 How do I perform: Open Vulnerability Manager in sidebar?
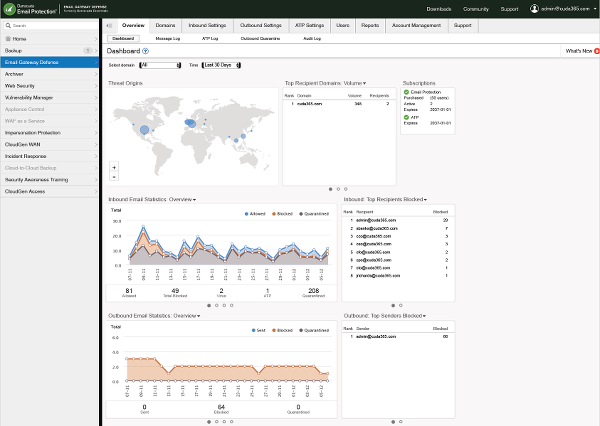tap(49, 98)
